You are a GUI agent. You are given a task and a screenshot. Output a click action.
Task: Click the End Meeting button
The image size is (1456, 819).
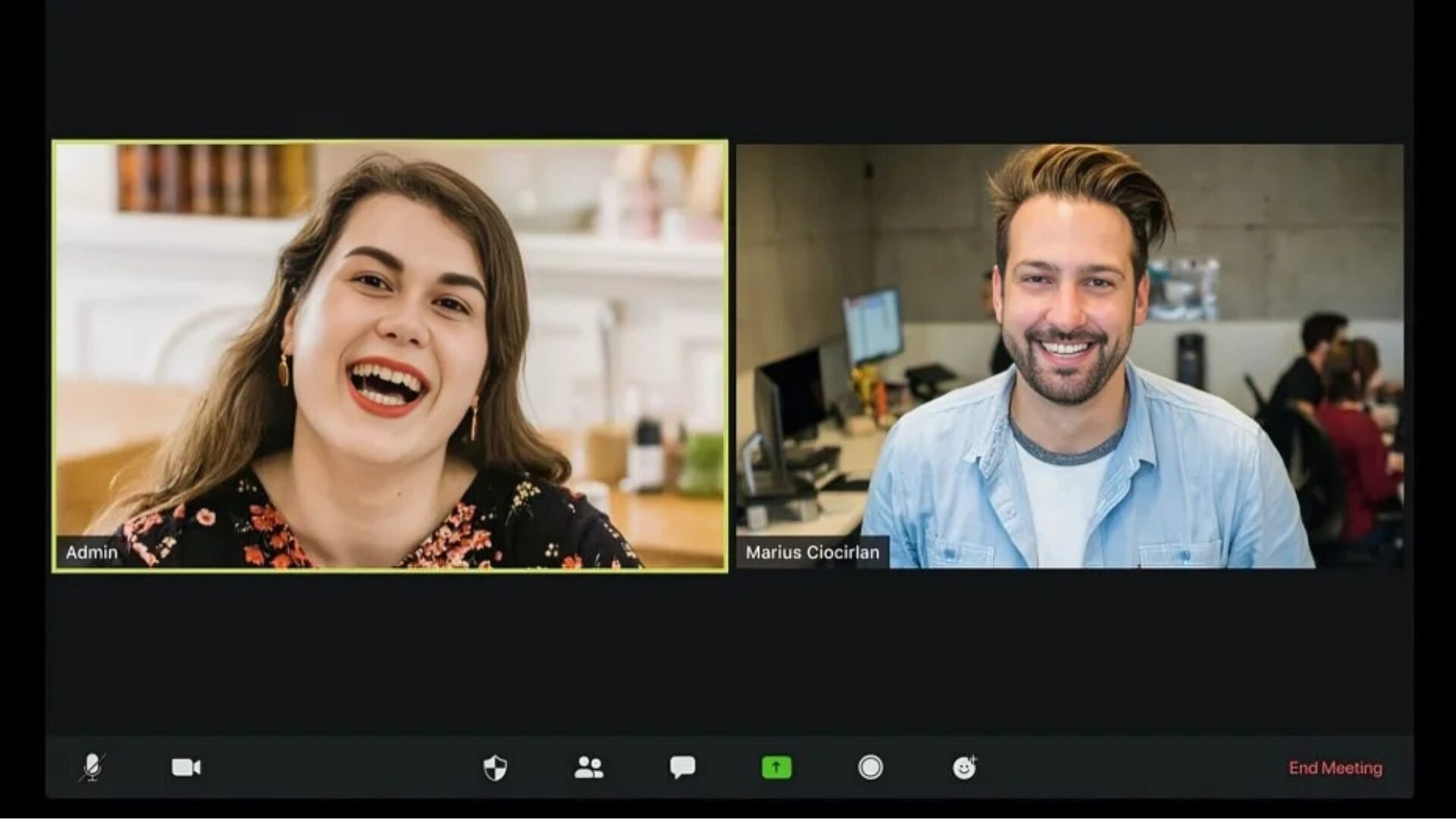coord(1335,767)
